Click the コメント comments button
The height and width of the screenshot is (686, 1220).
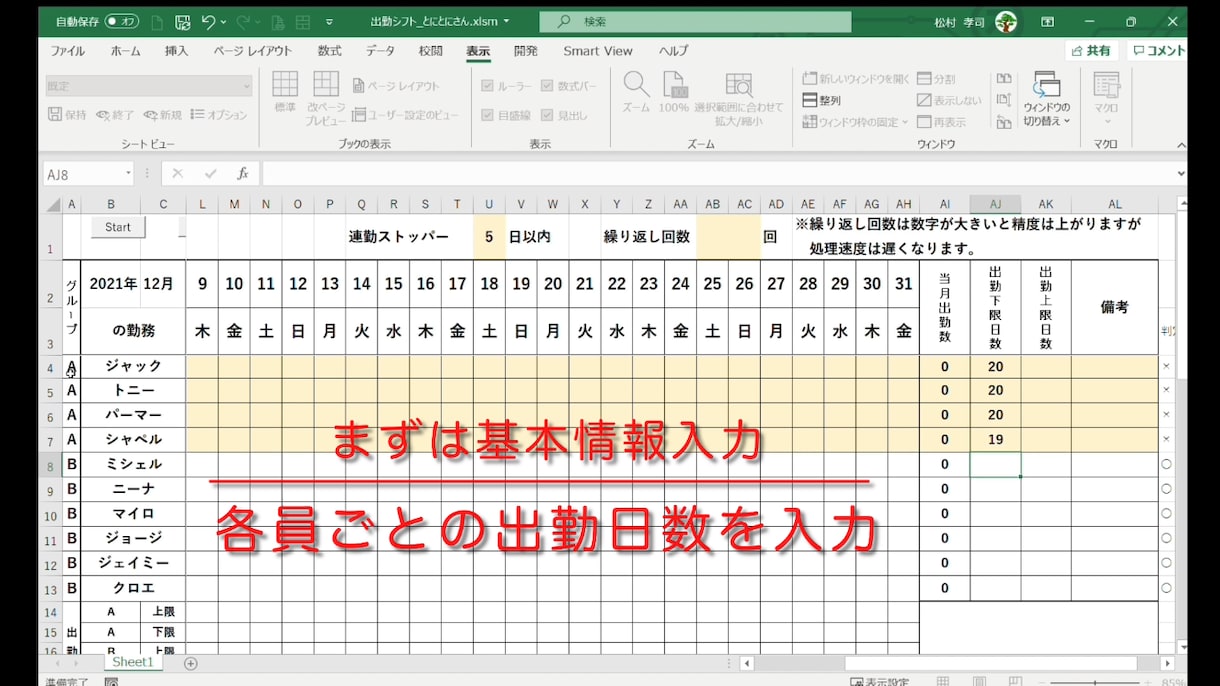[x=1158, y=50]
